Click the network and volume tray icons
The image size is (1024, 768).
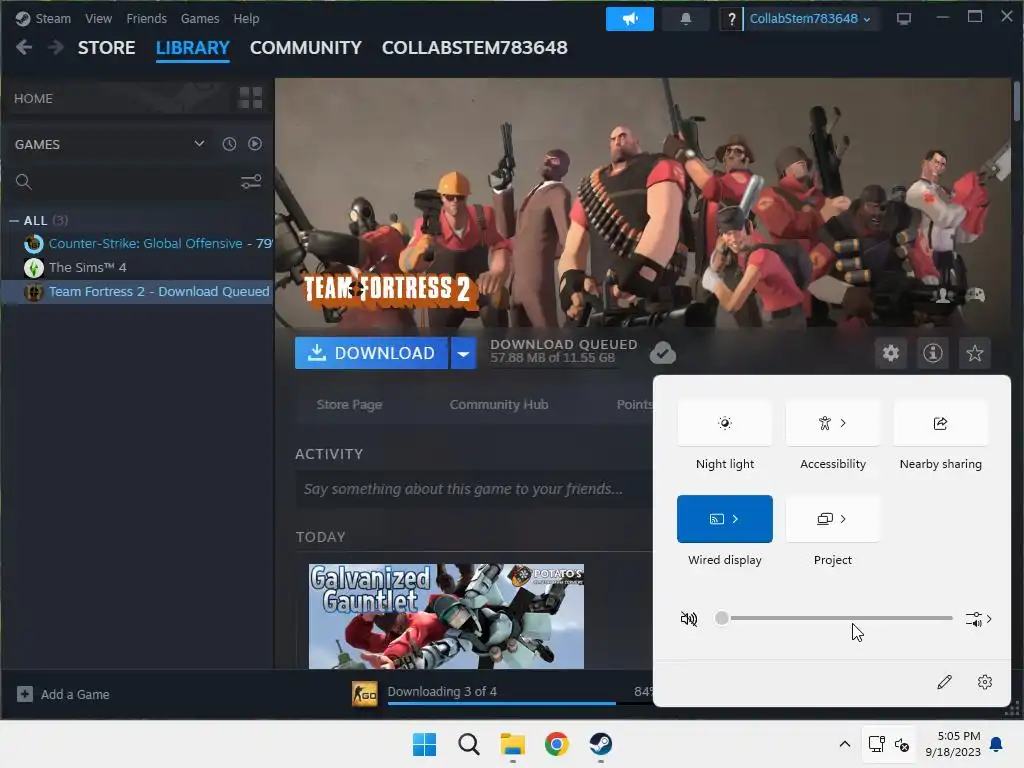click(x=889, y=744)
